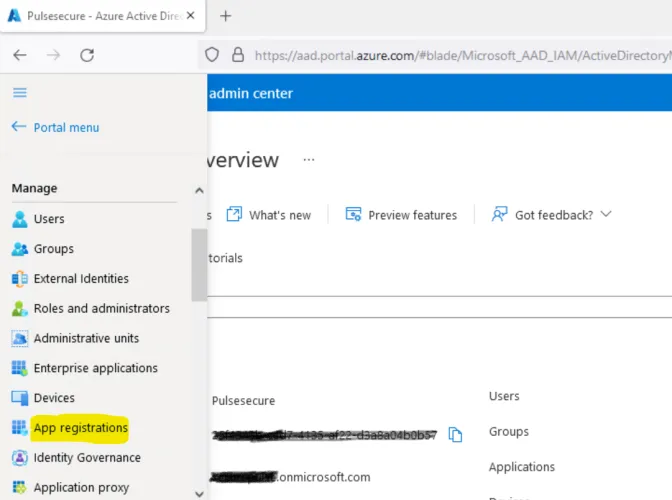
Task: Click the Applications label in overview stats
Action: (x=522, y=467)
